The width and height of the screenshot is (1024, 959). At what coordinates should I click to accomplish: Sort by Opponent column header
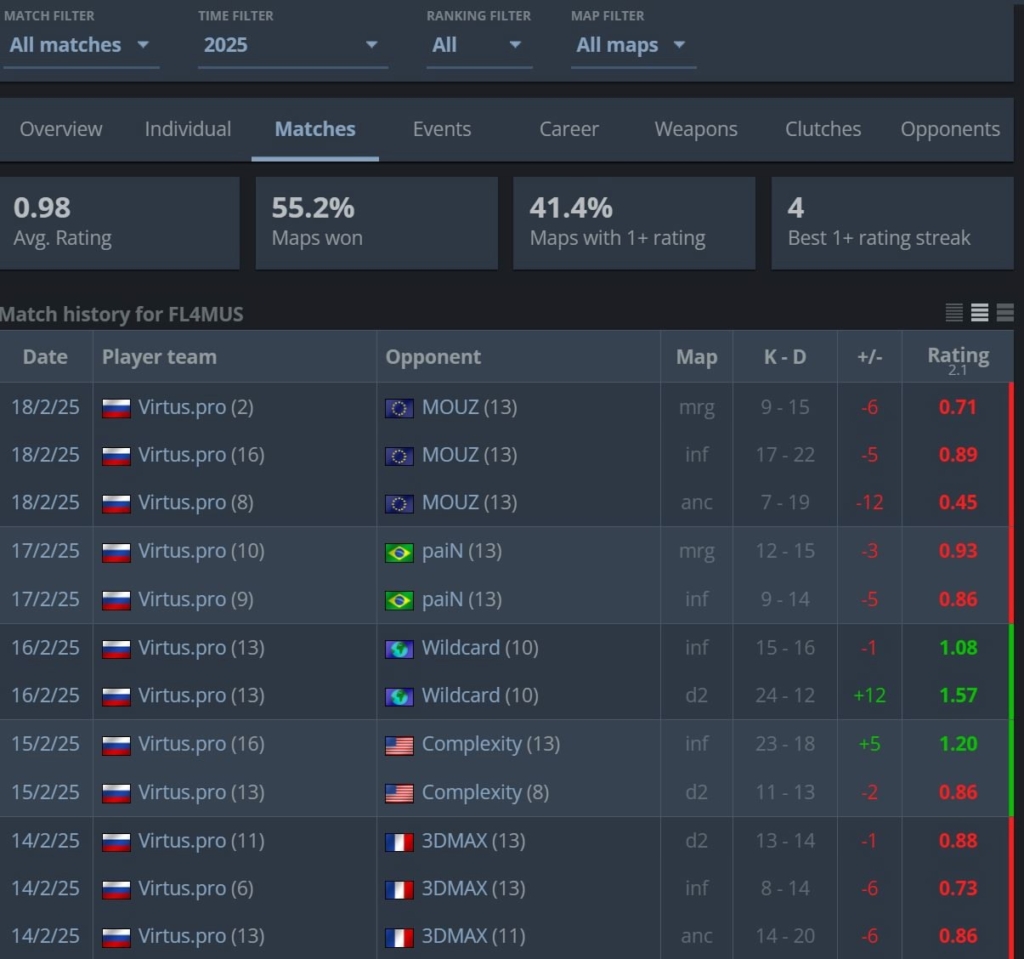[519, 357]
